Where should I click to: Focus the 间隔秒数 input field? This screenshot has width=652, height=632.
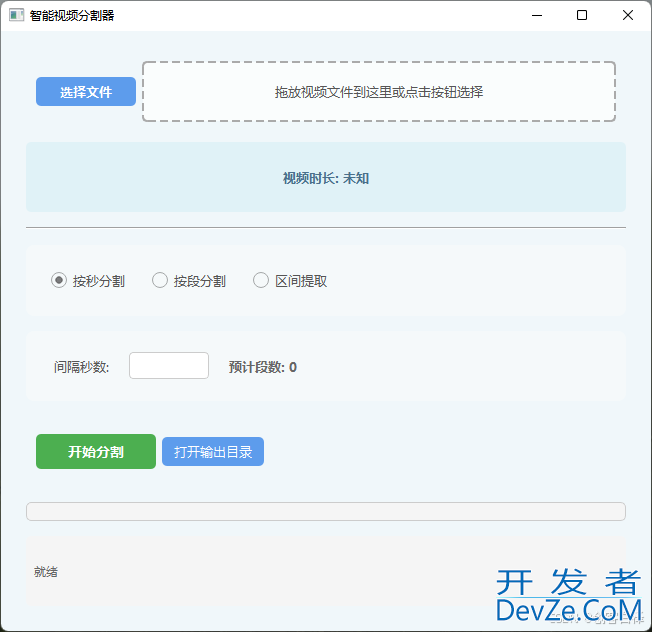point(169,365)
